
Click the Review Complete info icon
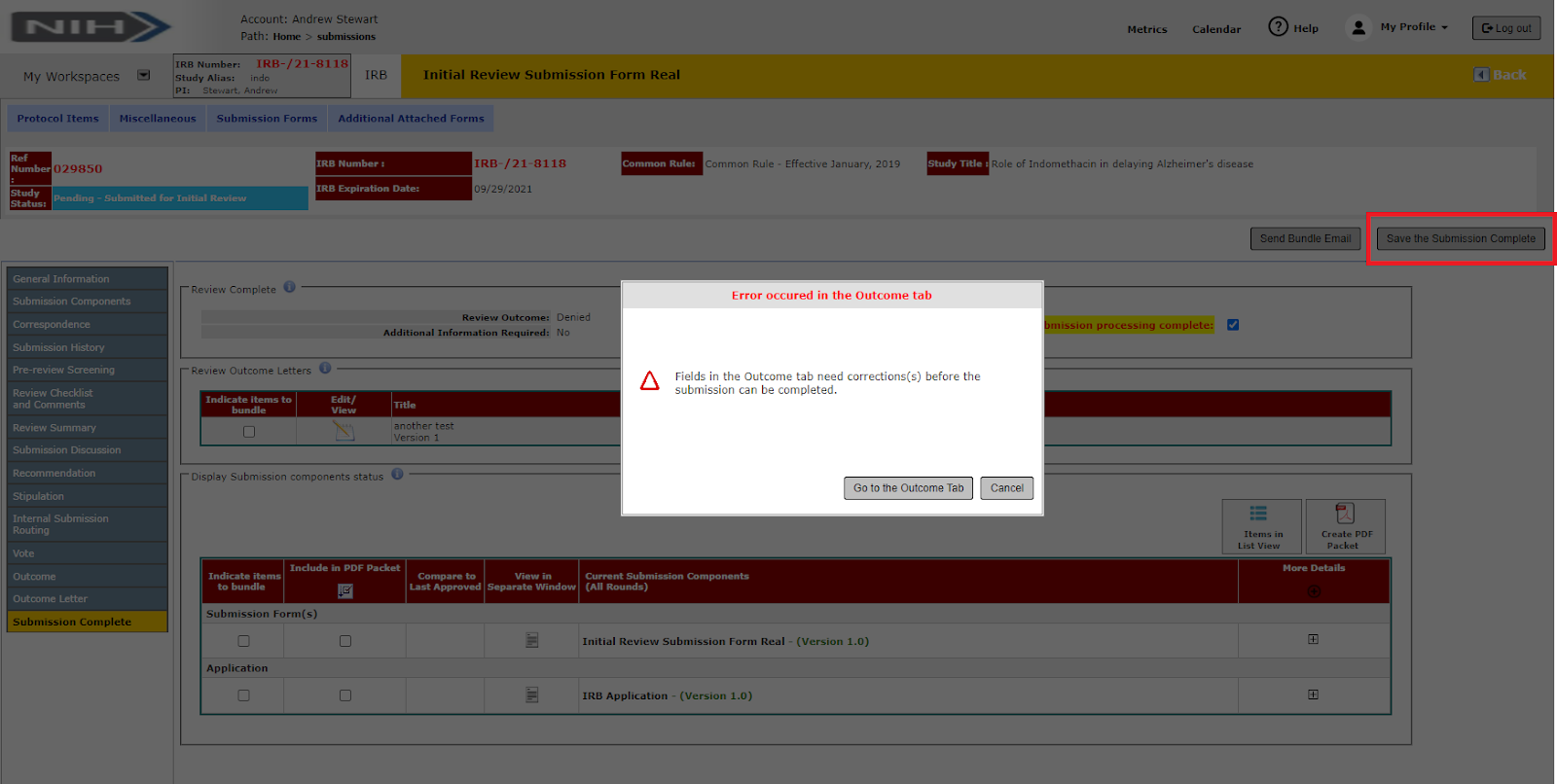tap(289, 288)
